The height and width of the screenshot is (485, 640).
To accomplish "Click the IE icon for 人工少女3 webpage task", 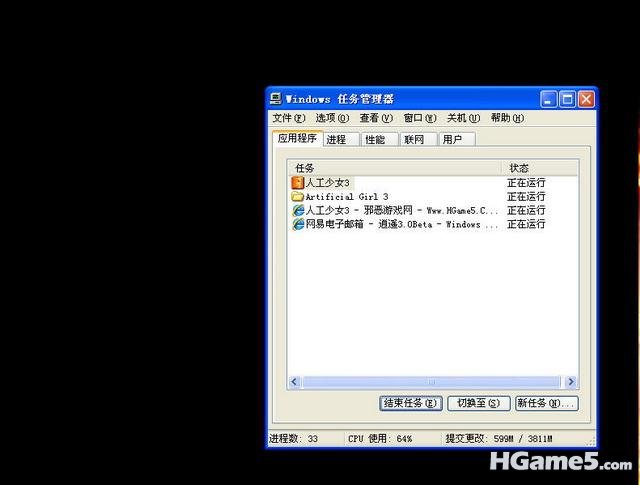I will [297, 211].
